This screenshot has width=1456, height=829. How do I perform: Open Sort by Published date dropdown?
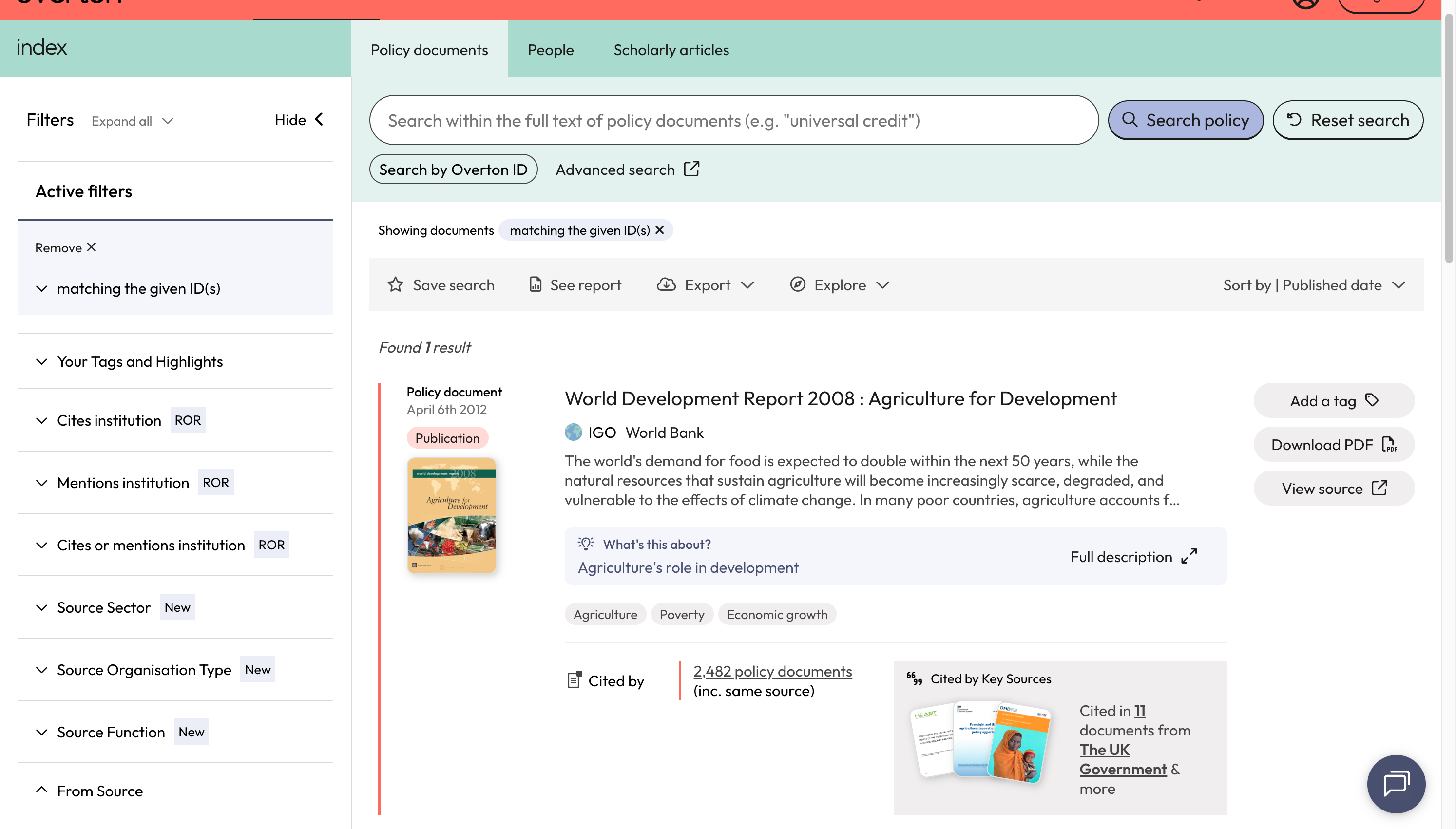pyautogui.click(x=1314, y=284)
